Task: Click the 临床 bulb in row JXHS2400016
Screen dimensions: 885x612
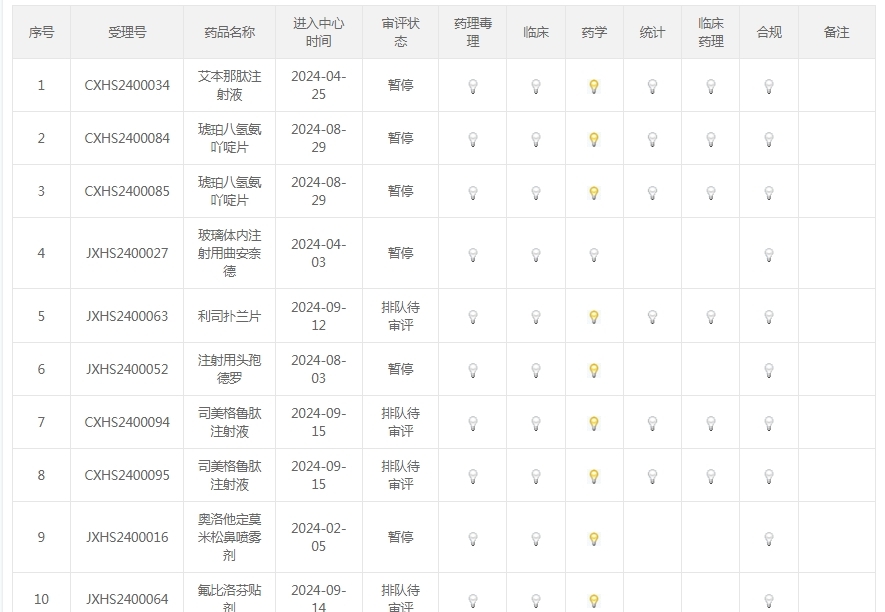Action: click(536, 538)
